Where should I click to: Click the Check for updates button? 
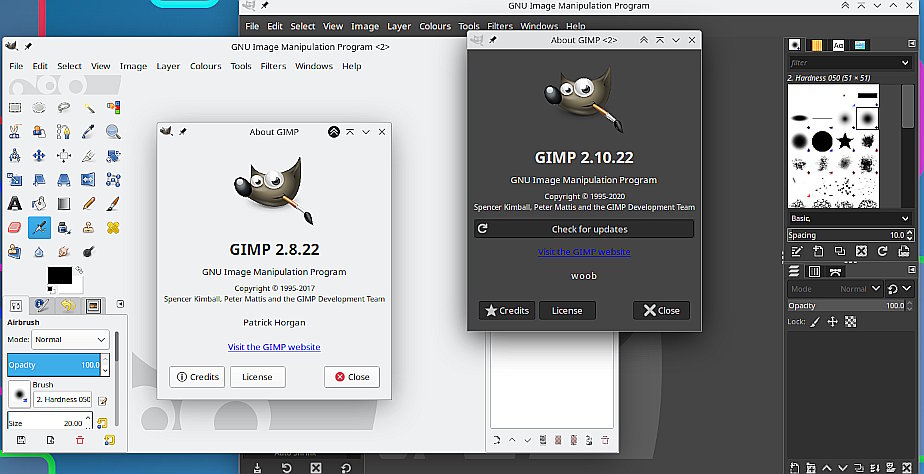tap(584, 229)
